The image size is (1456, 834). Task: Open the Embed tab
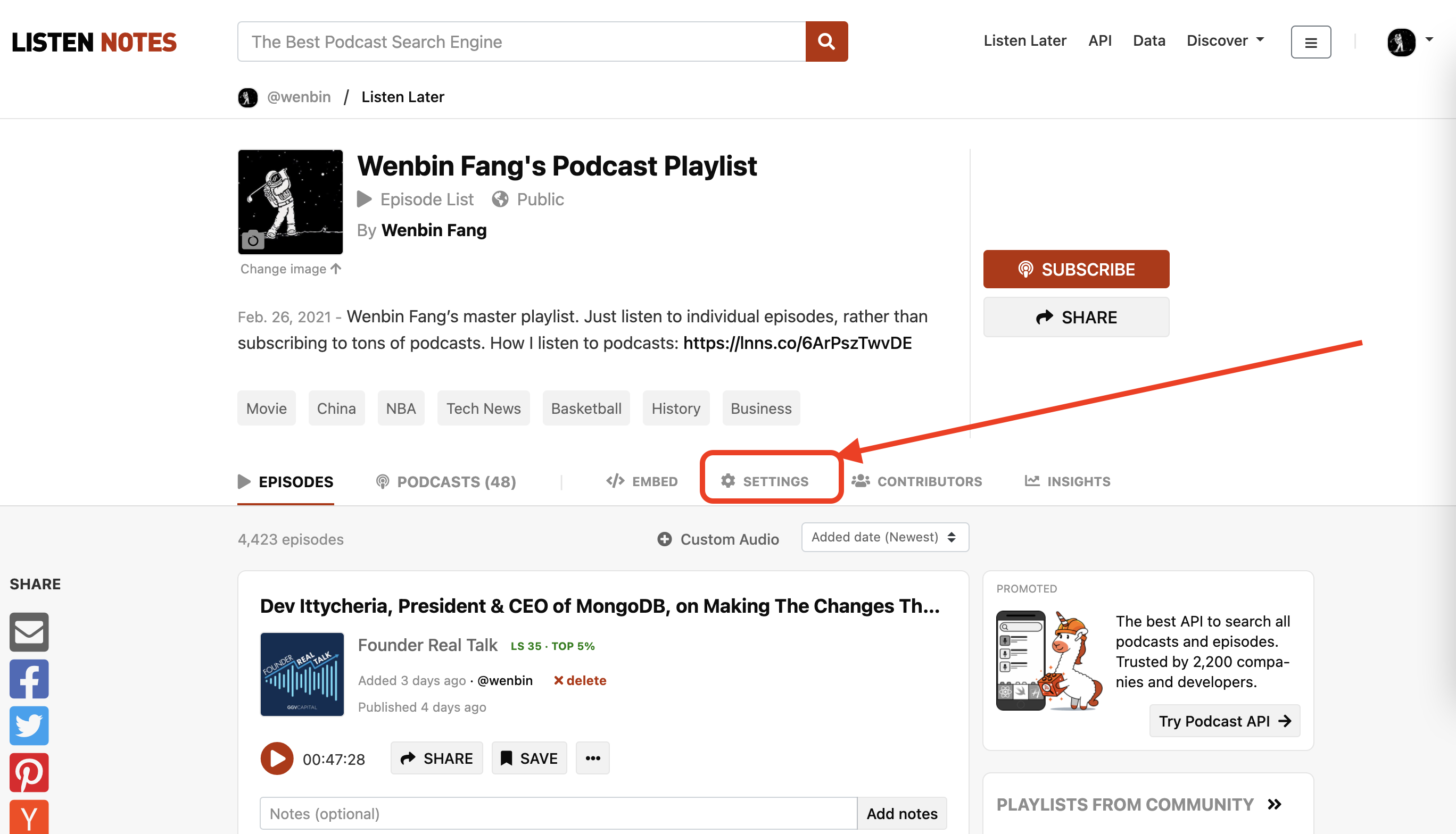pos(642,482)
